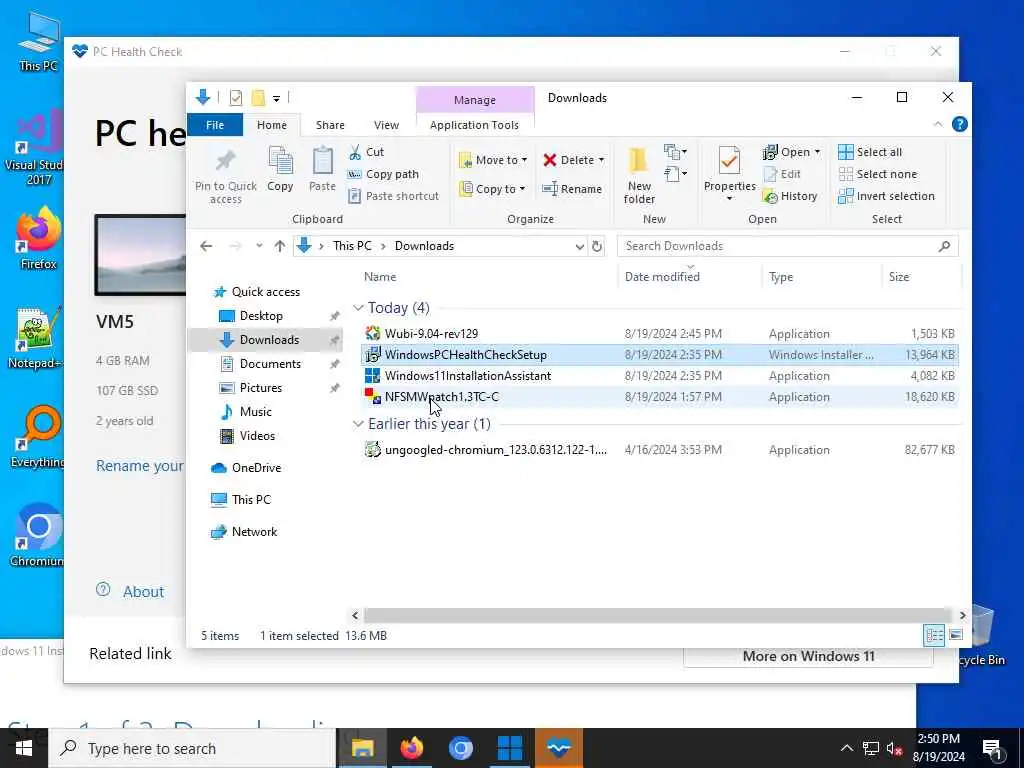
Task: Open the File tab
Action: pyautogui.click(x=215, y=125)
